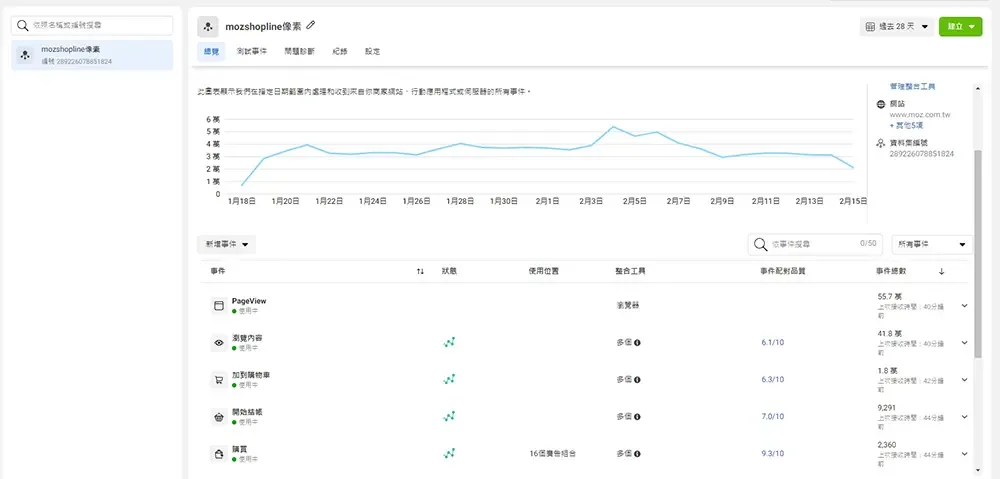Expand the PageView row chevron
The image size is (1000, 479).
pos(964,306)
